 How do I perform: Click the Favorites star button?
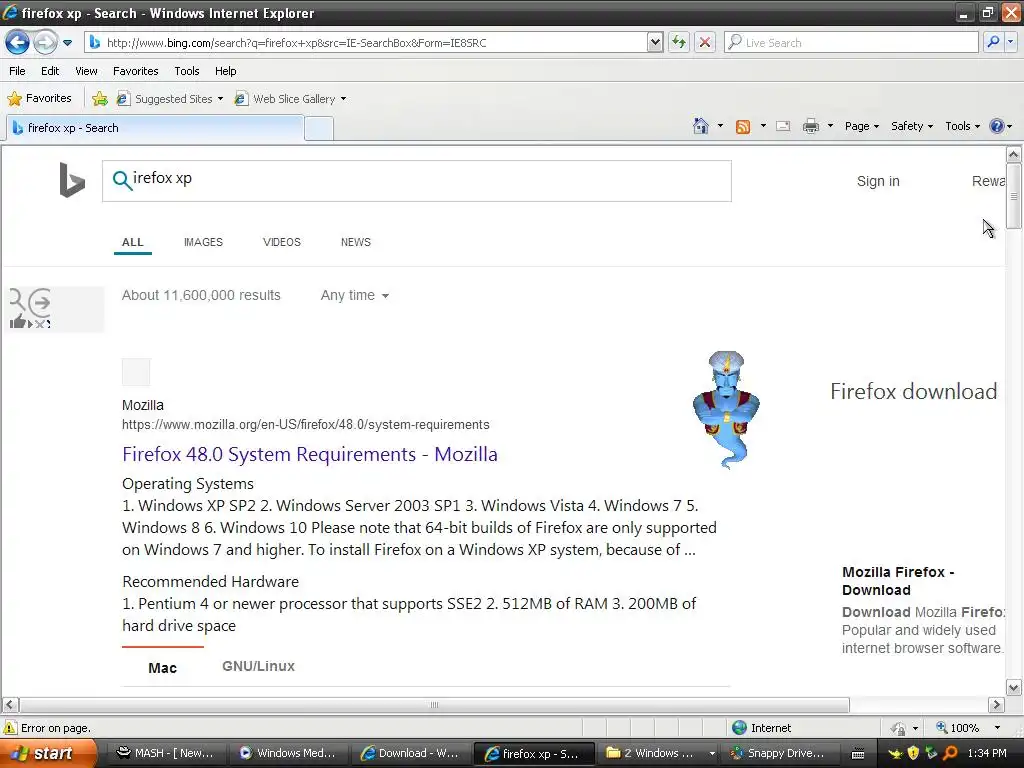pyautogui.click(x=39, y=99)
